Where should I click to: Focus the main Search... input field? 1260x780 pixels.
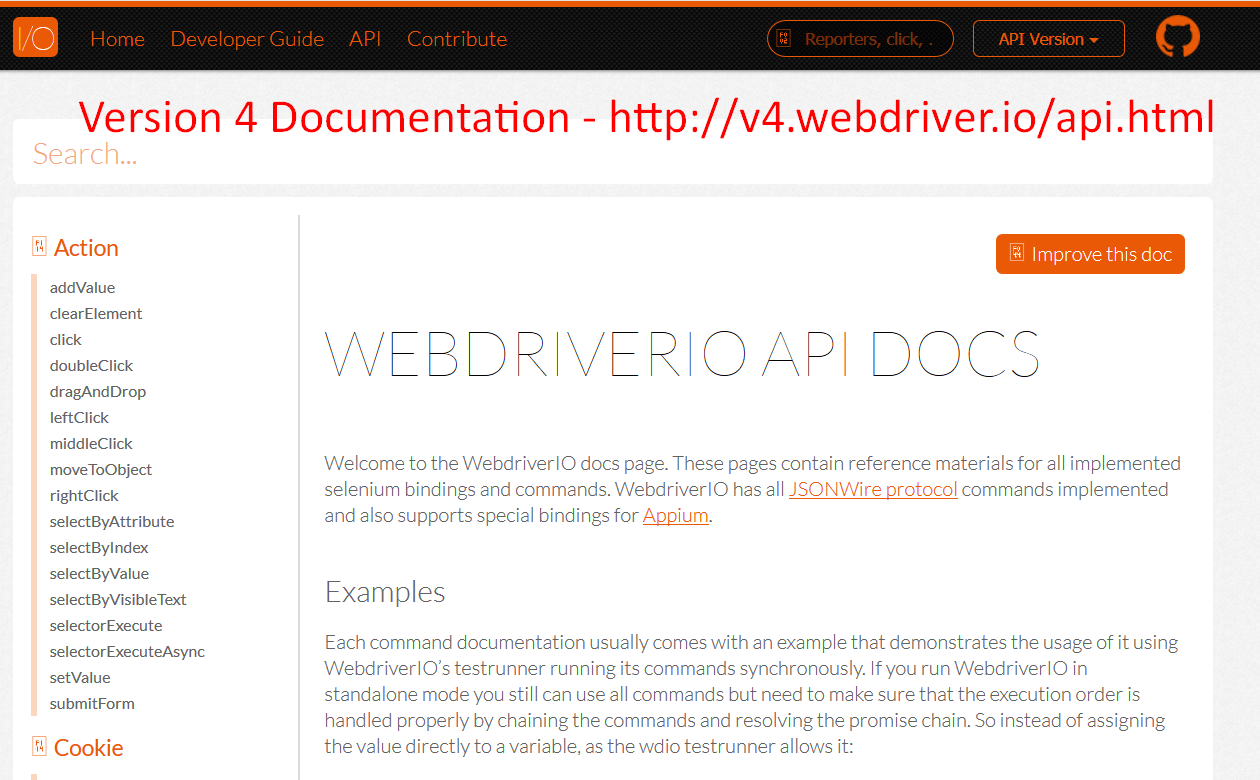click(612, 153)
